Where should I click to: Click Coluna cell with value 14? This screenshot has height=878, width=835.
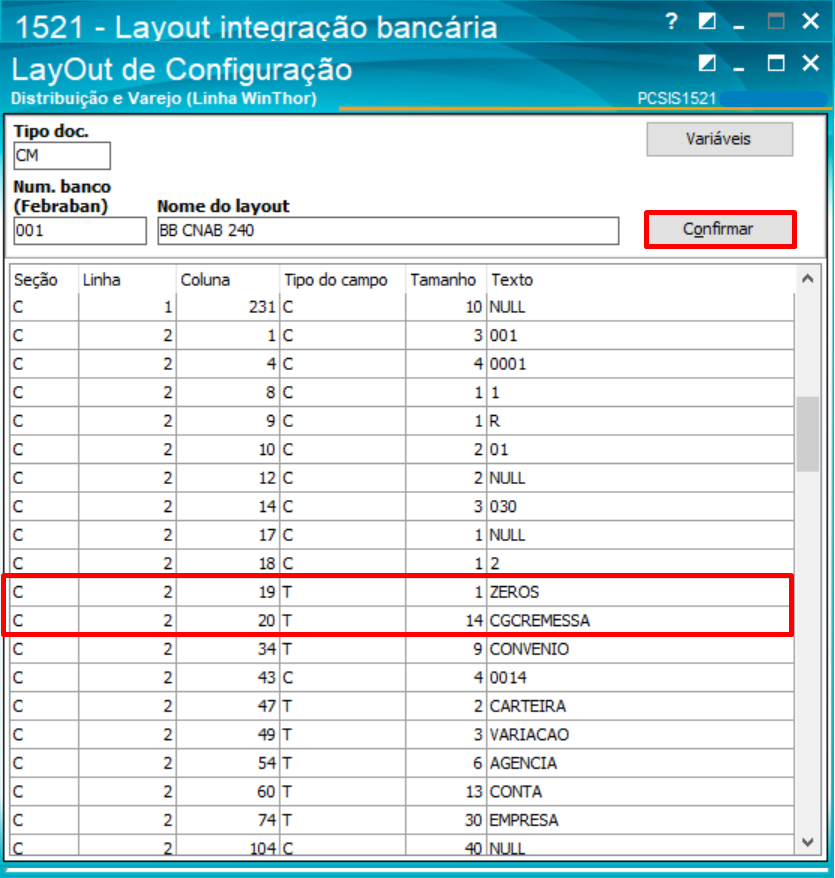pyautogui.click(x=227, y=507)
